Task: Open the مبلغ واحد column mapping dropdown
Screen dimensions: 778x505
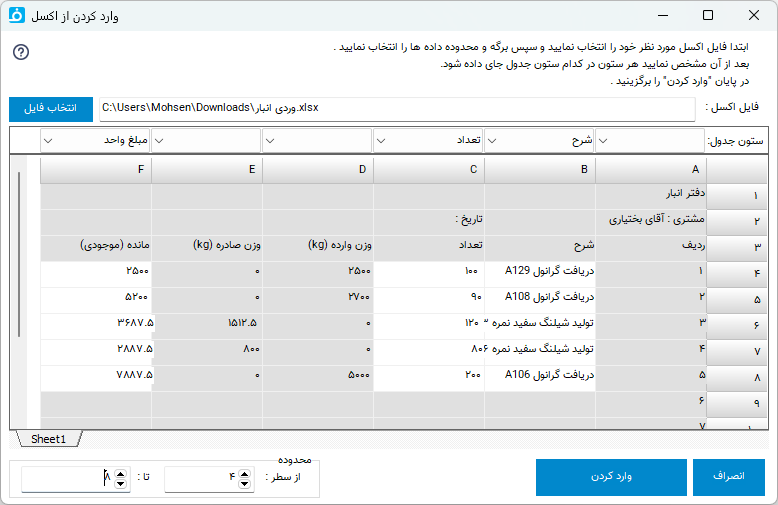Action: click(x=95, y=141)
